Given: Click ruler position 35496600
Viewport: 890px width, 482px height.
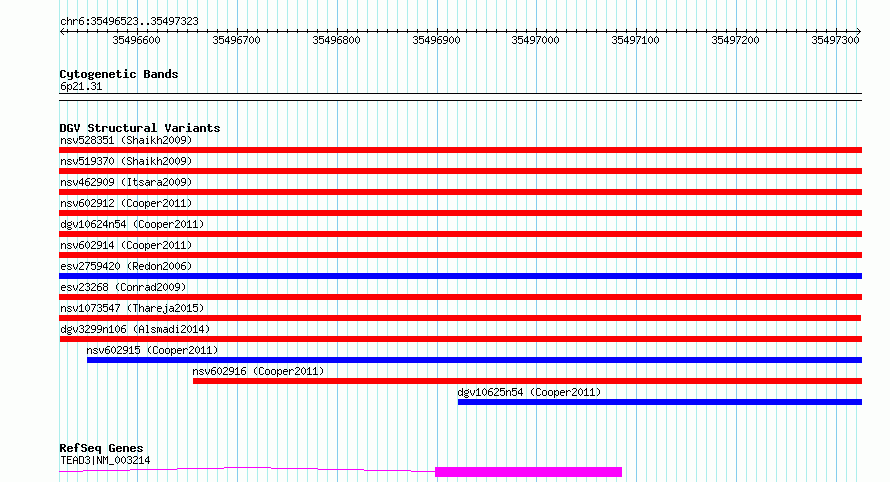Looking at the screenshot, I should [136, 40].
